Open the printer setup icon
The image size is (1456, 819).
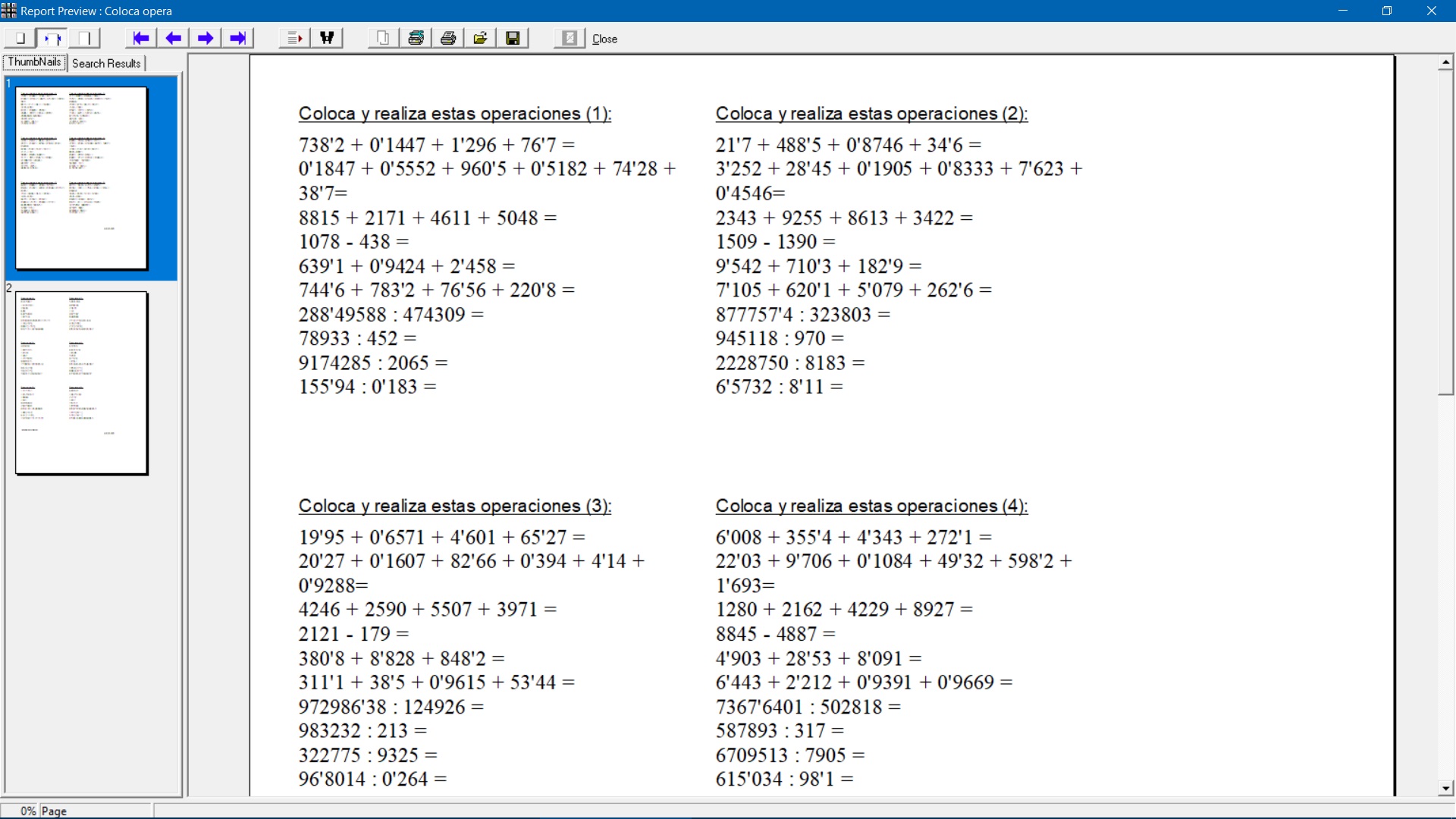click(x=416, y=38)
